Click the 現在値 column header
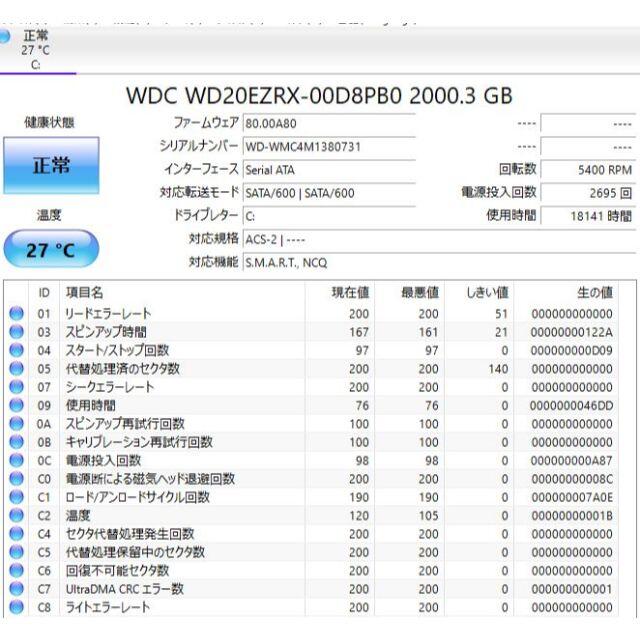Screen dimensions: 640x640 pyautogui.click(x=340, y=293)
